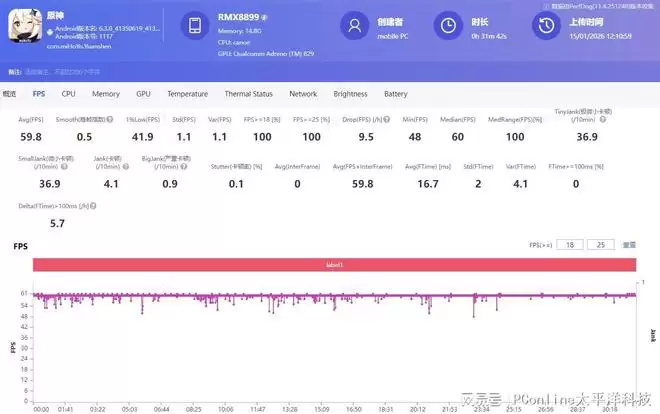Open the Battery tab
660x414 pixels.
[395, 94]
